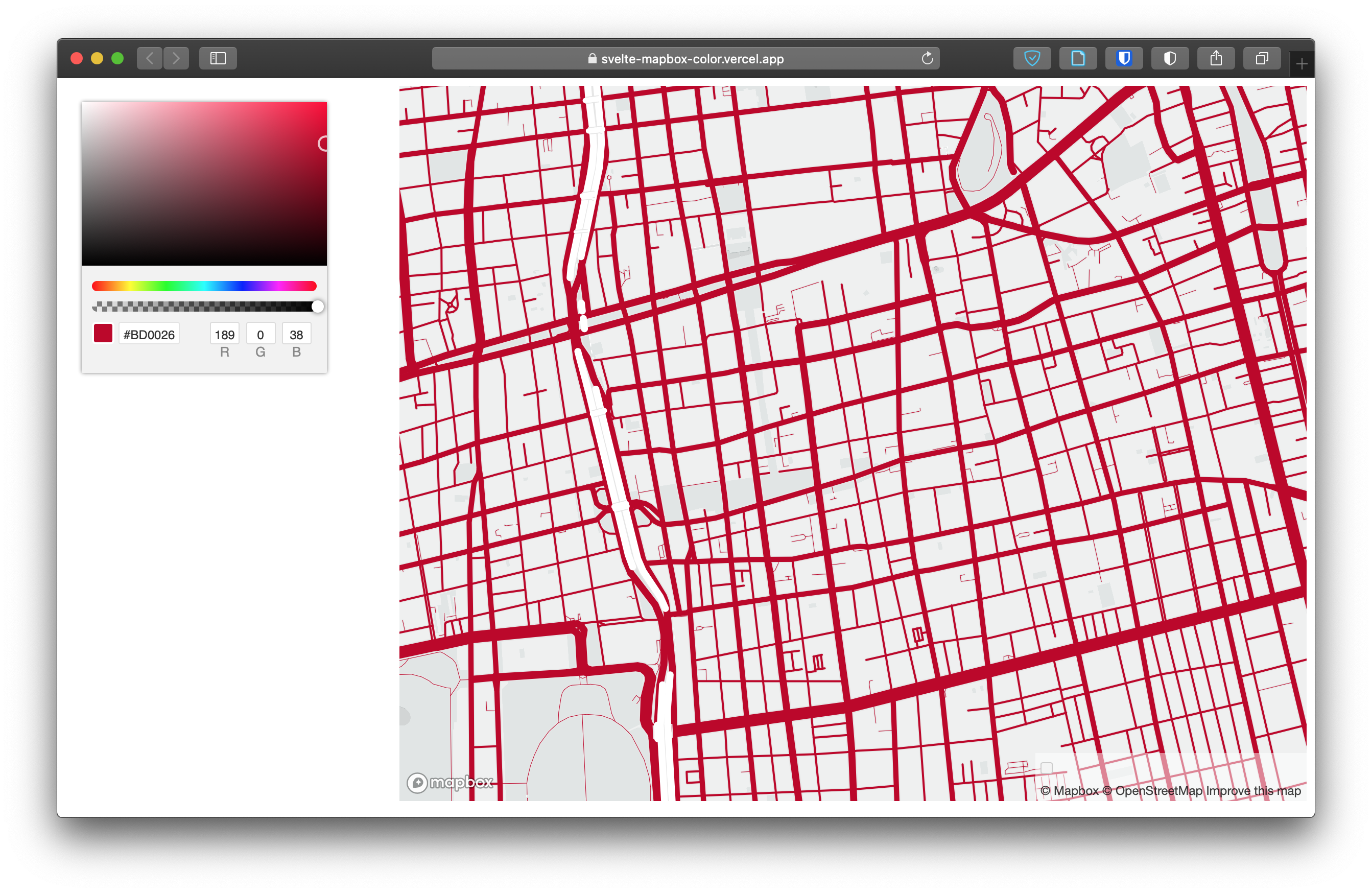Click the #BD0026 hex input field
The image size is (1372, 893).
pyautogui.click(x=149, y=335)
